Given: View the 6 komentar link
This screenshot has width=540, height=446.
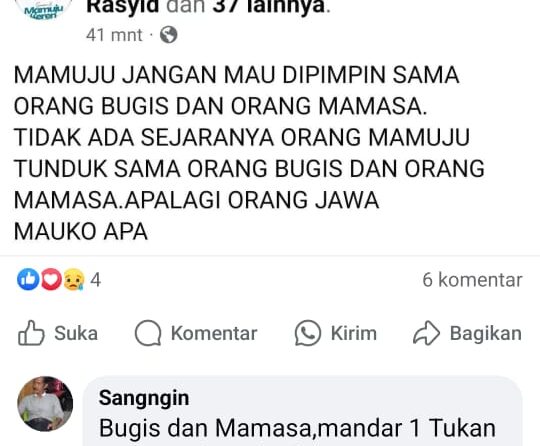Looking at the screenshot, I should tap(472, 280).
